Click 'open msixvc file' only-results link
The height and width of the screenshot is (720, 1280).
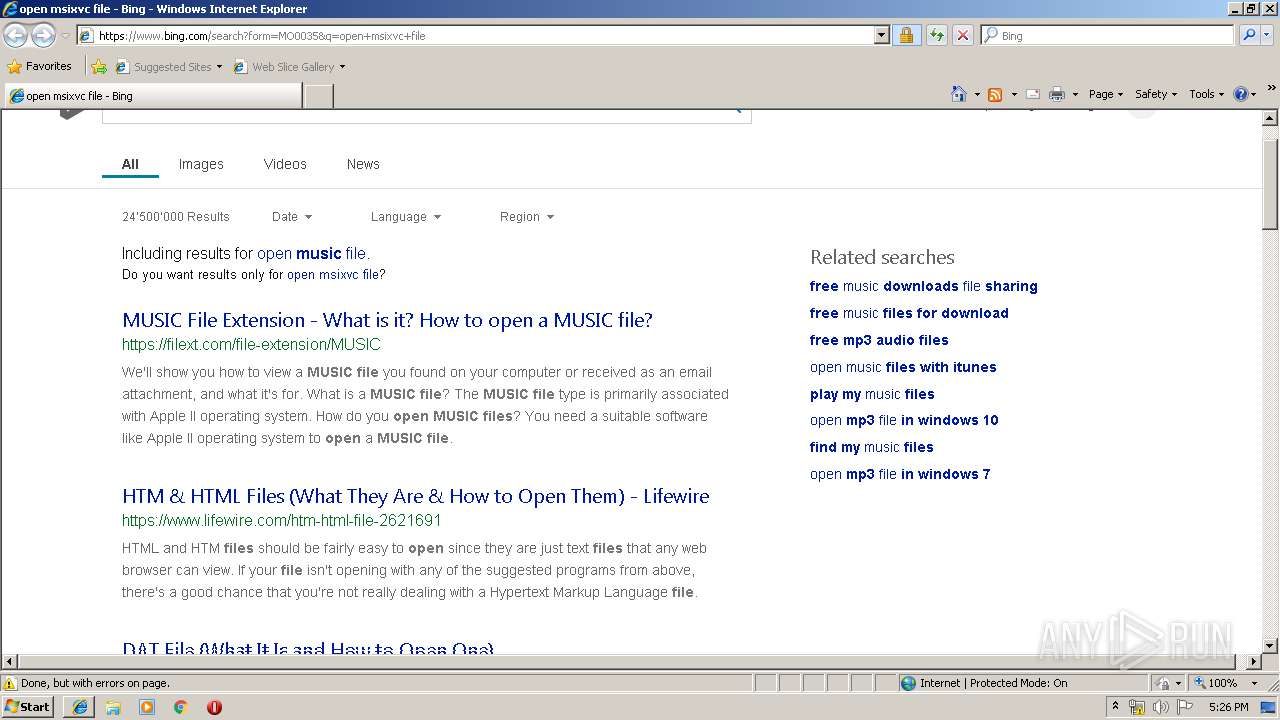coord(333,275)
